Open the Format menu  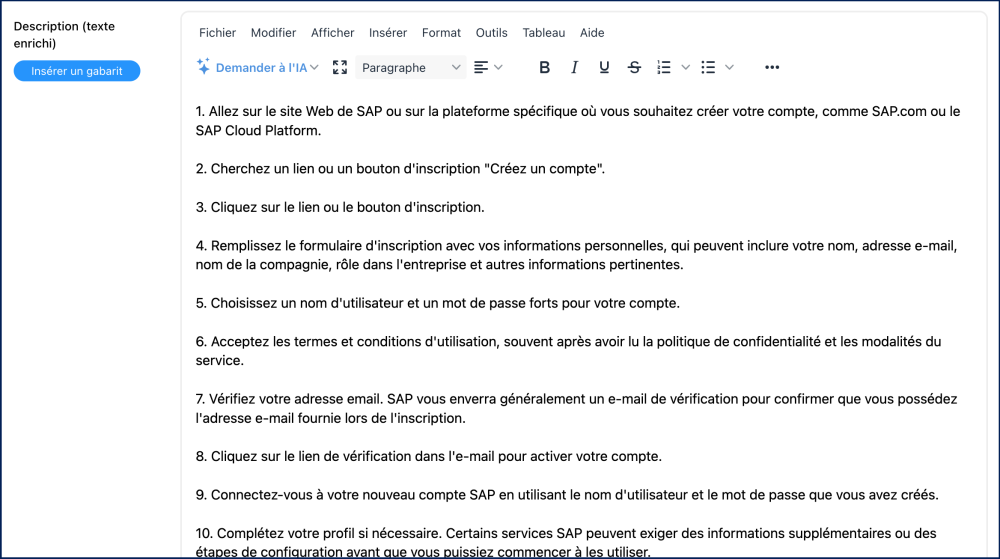click(x=441, y=33)
